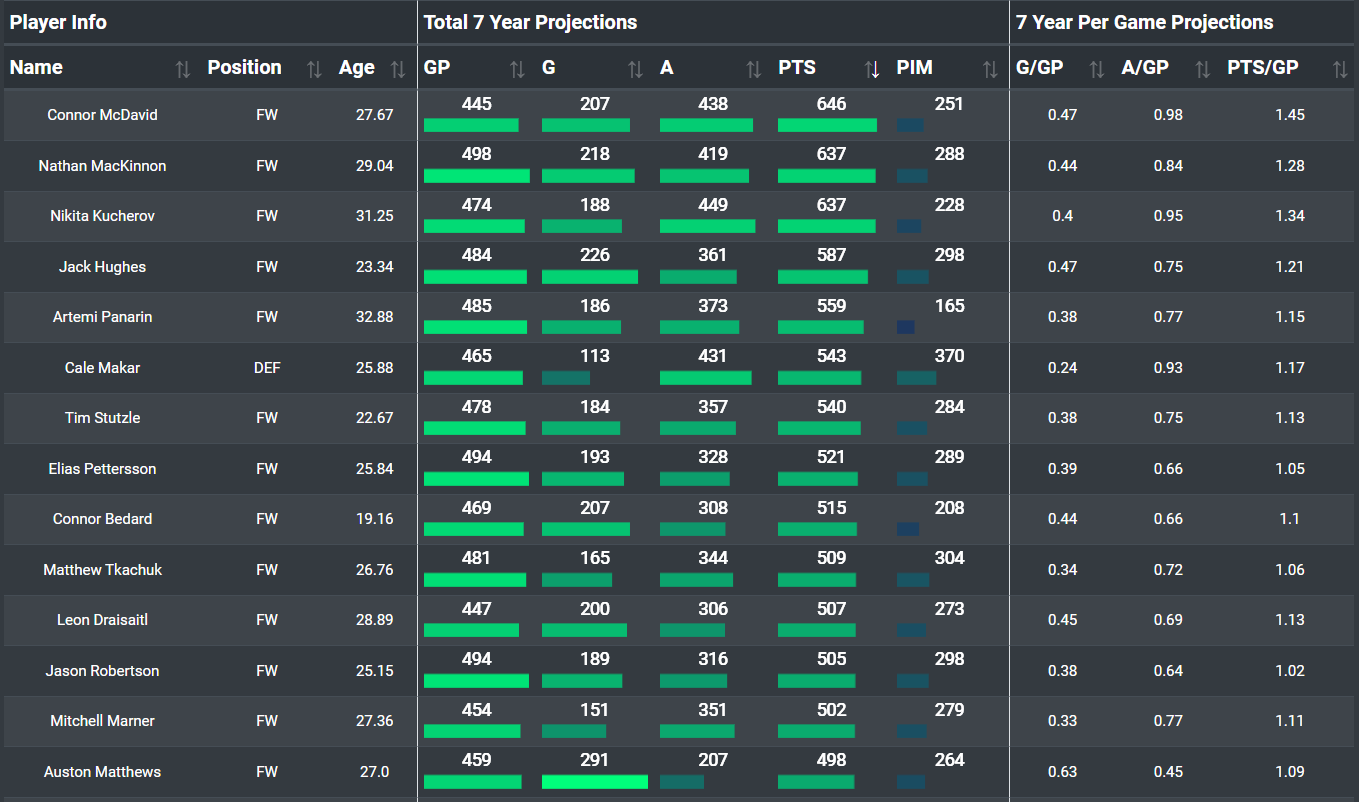
Task: Sort by A/GP sort arrows icon
Action: point(1203,69)
